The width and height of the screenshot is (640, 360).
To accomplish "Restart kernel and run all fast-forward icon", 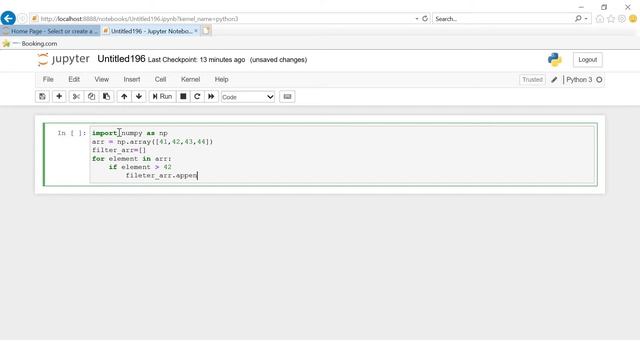I will point(211,97).
